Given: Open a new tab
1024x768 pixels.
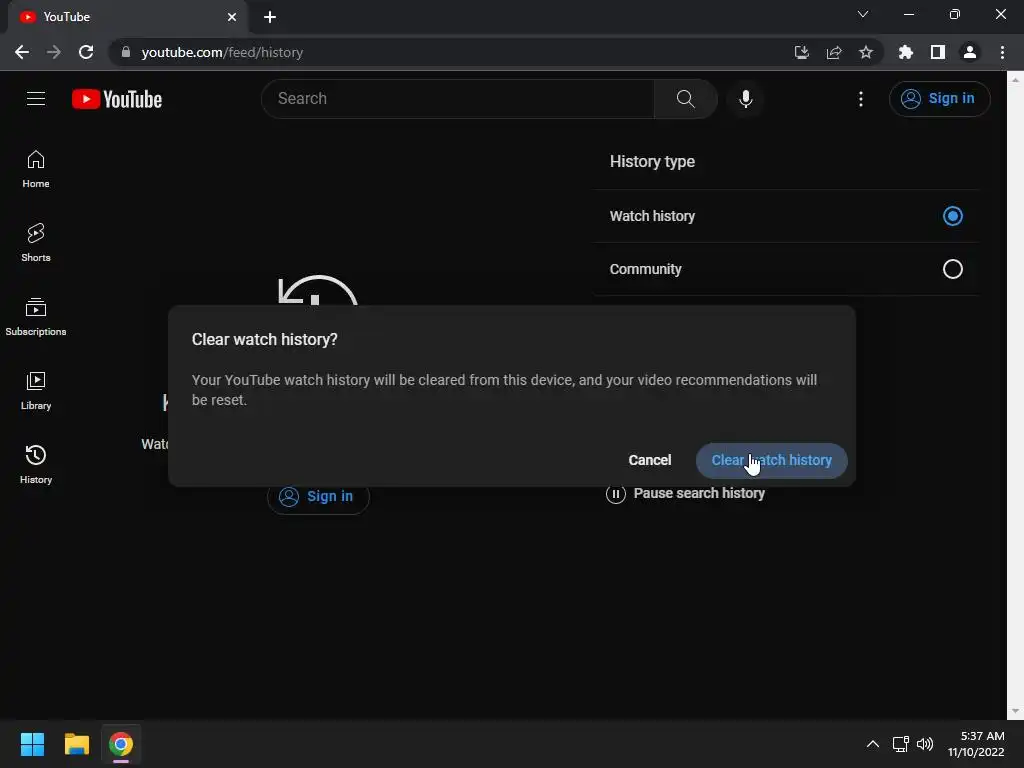Looking at the screenshot, I should pos(270,17).
